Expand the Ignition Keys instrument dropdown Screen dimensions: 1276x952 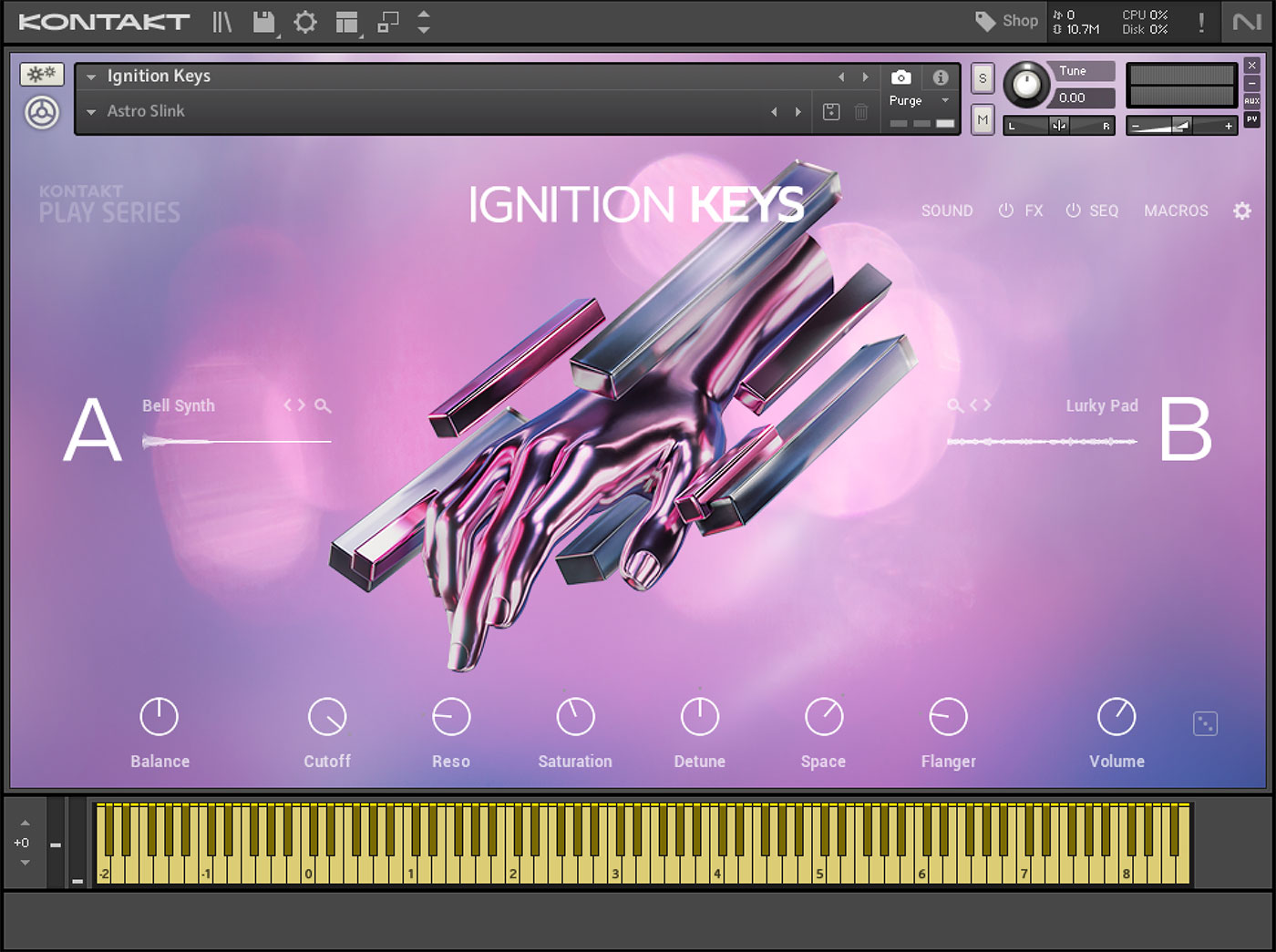click(x=91, y=77)
